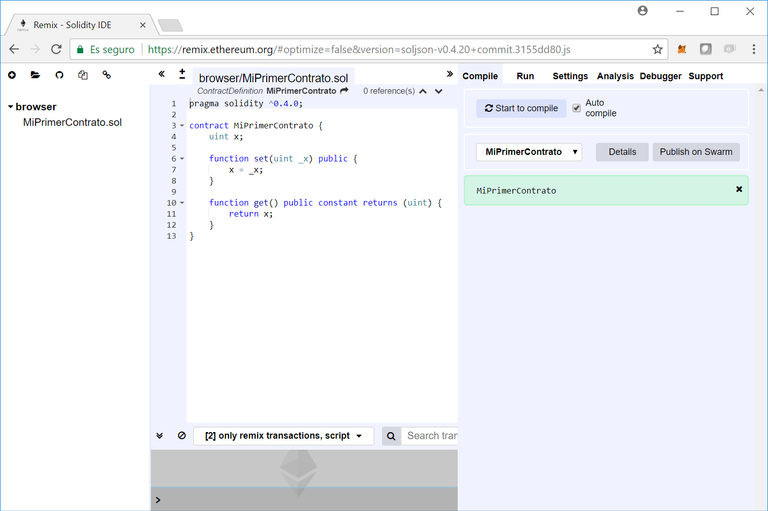Open the gray square browser extension
The image size is (768, 511).
point(705,49)
